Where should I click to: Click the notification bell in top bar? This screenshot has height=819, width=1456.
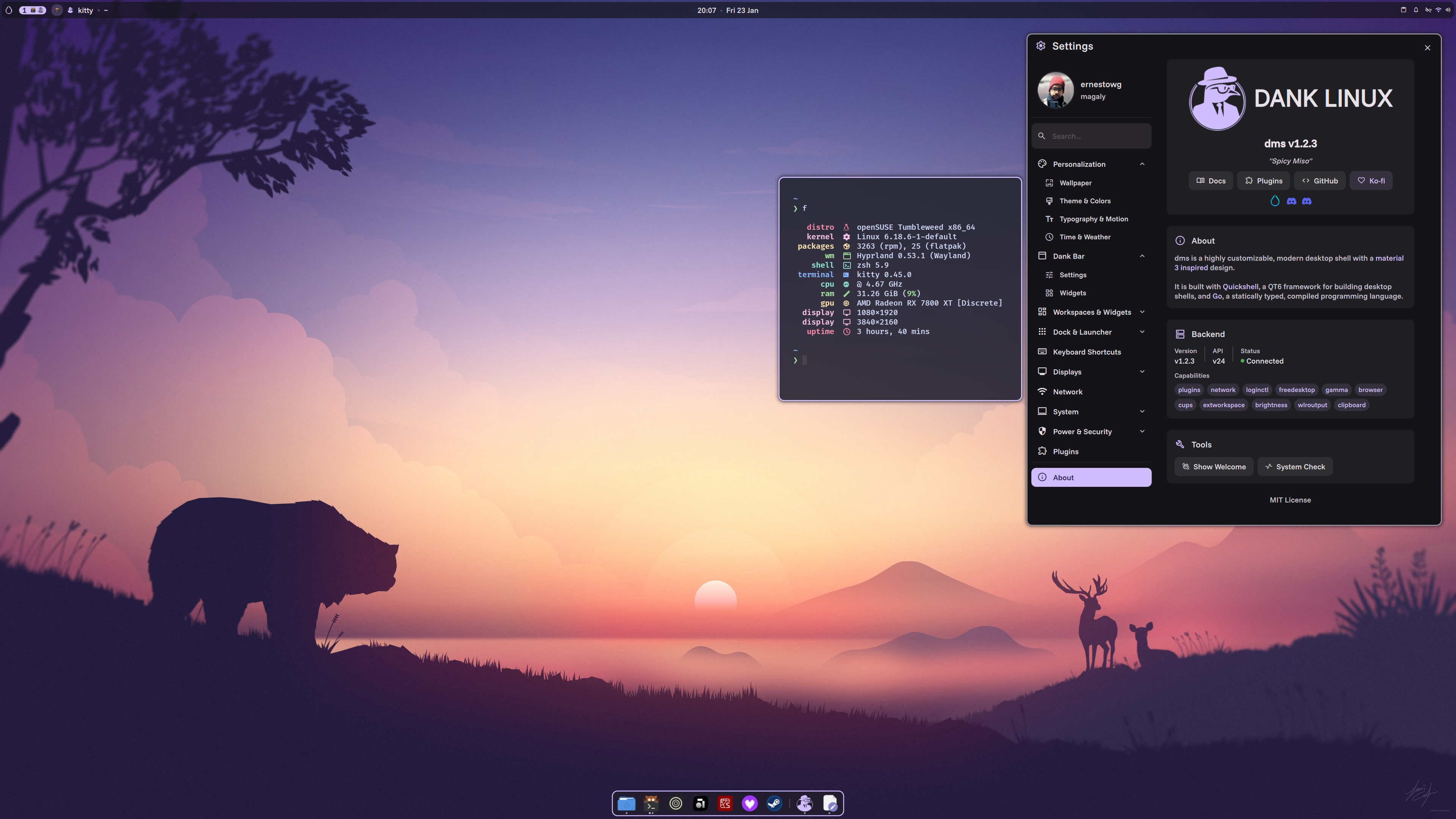coord(1416,9)
